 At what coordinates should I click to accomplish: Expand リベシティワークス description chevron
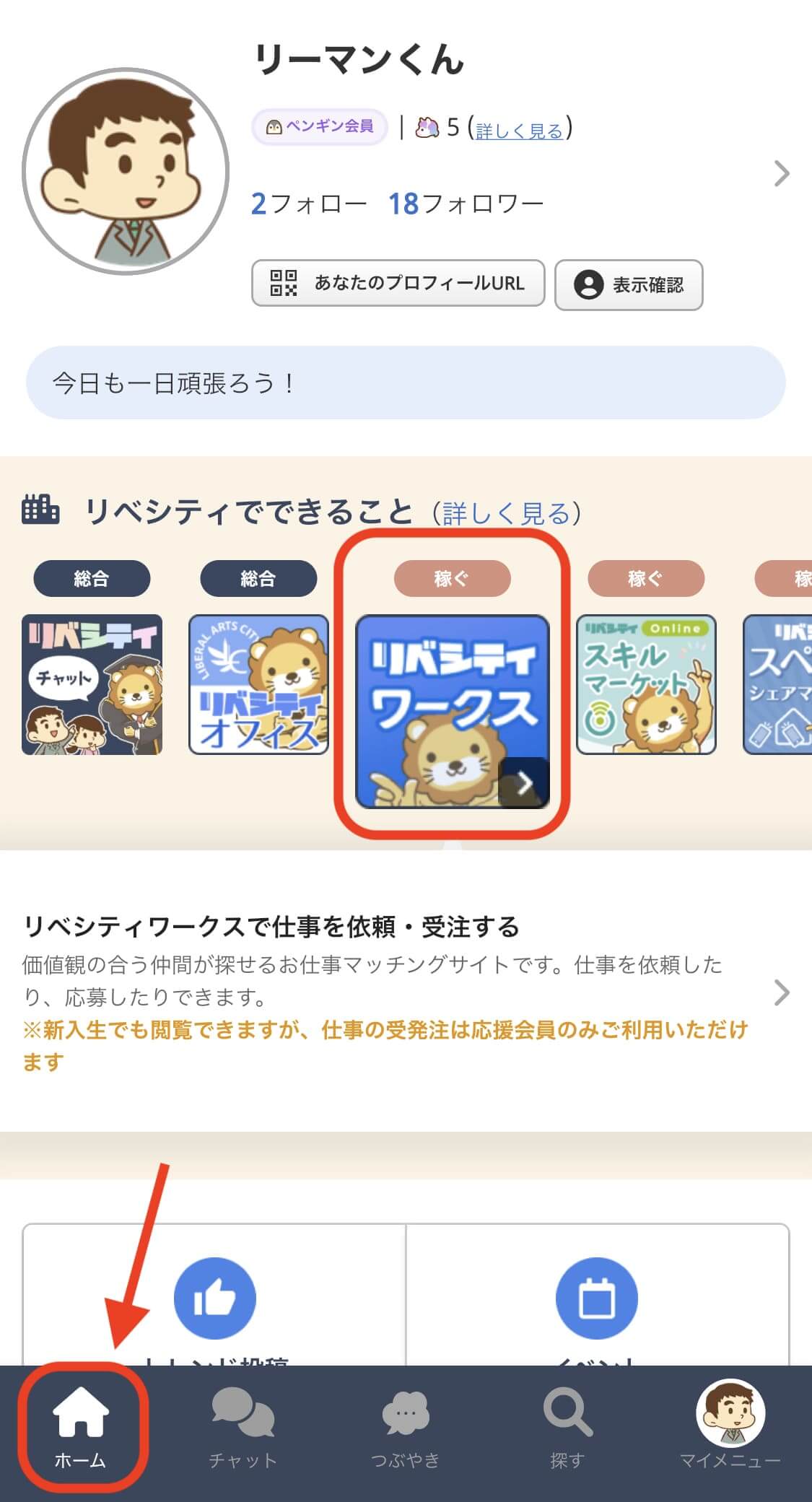pos(782,993)
